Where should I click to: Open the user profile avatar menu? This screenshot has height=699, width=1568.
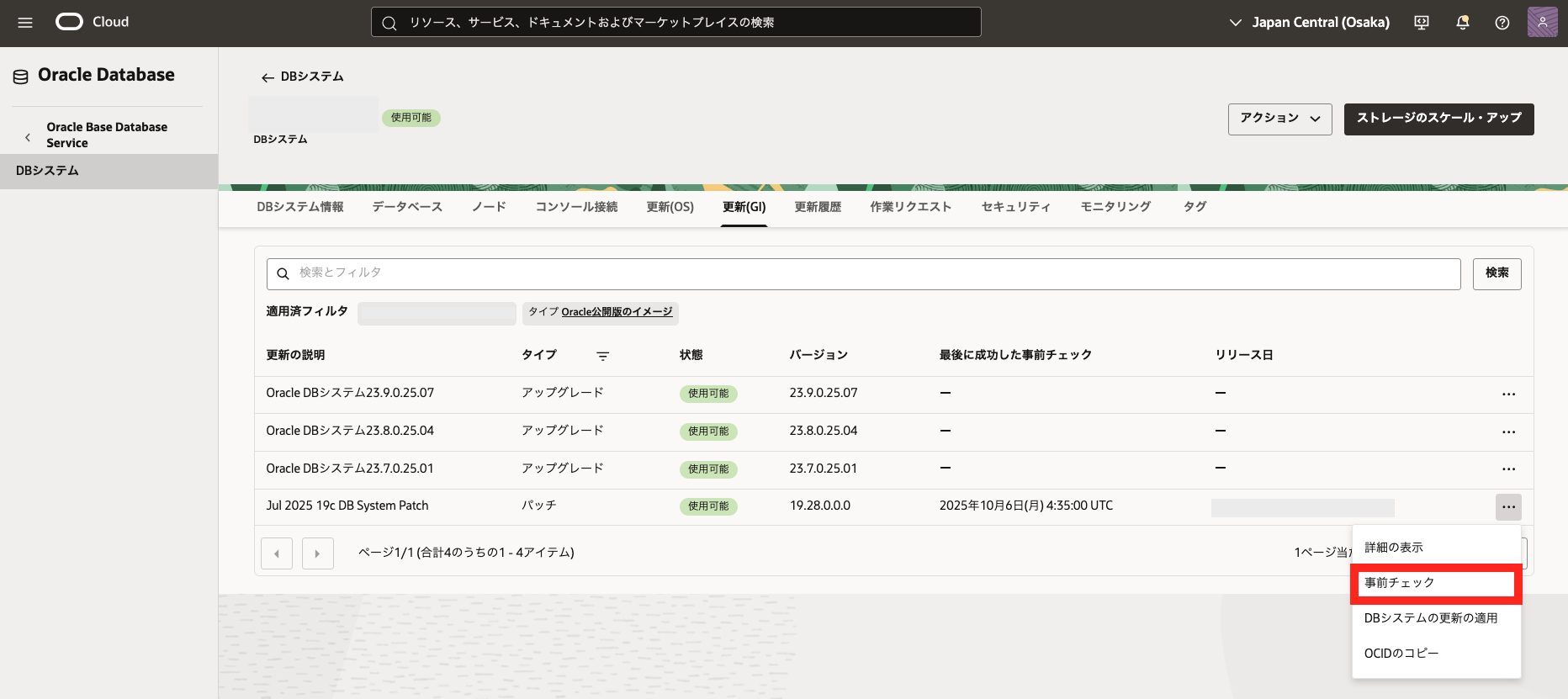(1542, 23)
